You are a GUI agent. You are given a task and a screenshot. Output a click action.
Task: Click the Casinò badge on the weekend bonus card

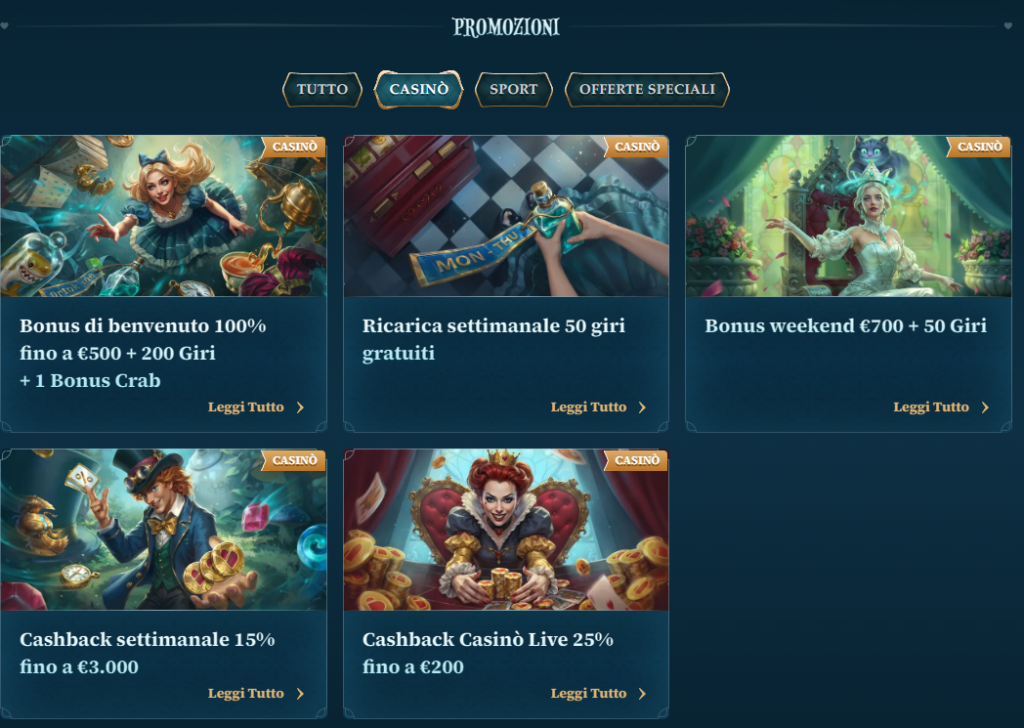pos(979,147)
